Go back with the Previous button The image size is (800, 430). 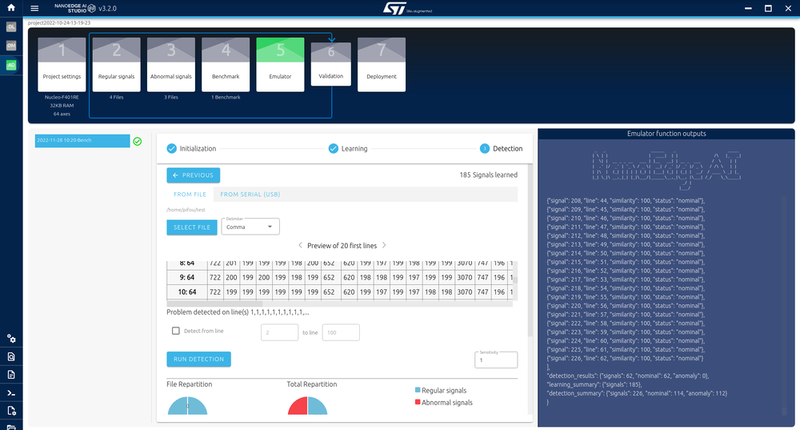point(194,175)
